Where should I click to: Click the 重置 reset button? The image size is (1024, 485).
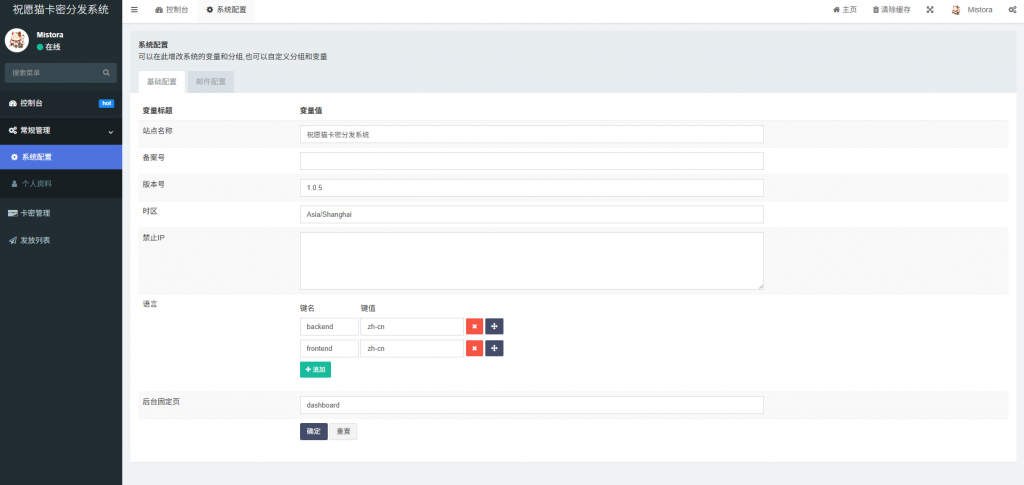pos(343,431)
